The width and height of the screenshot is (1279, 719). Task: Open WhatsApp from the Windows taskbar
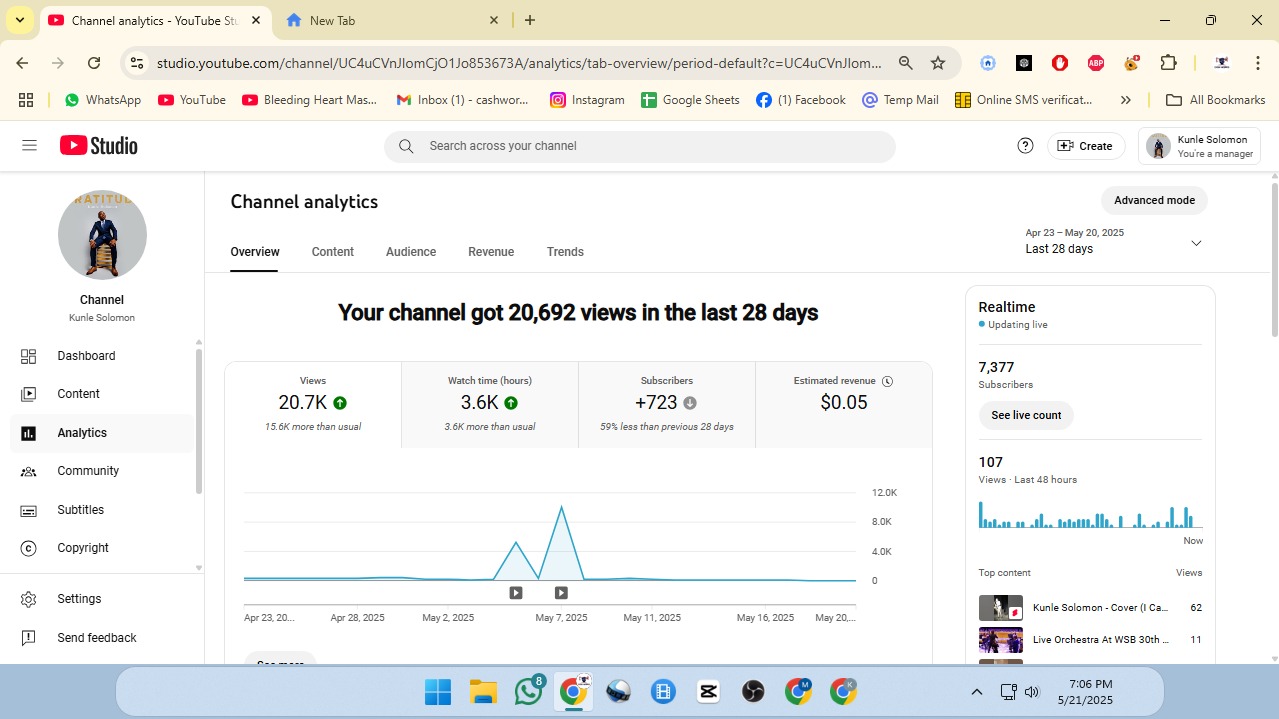528,691
